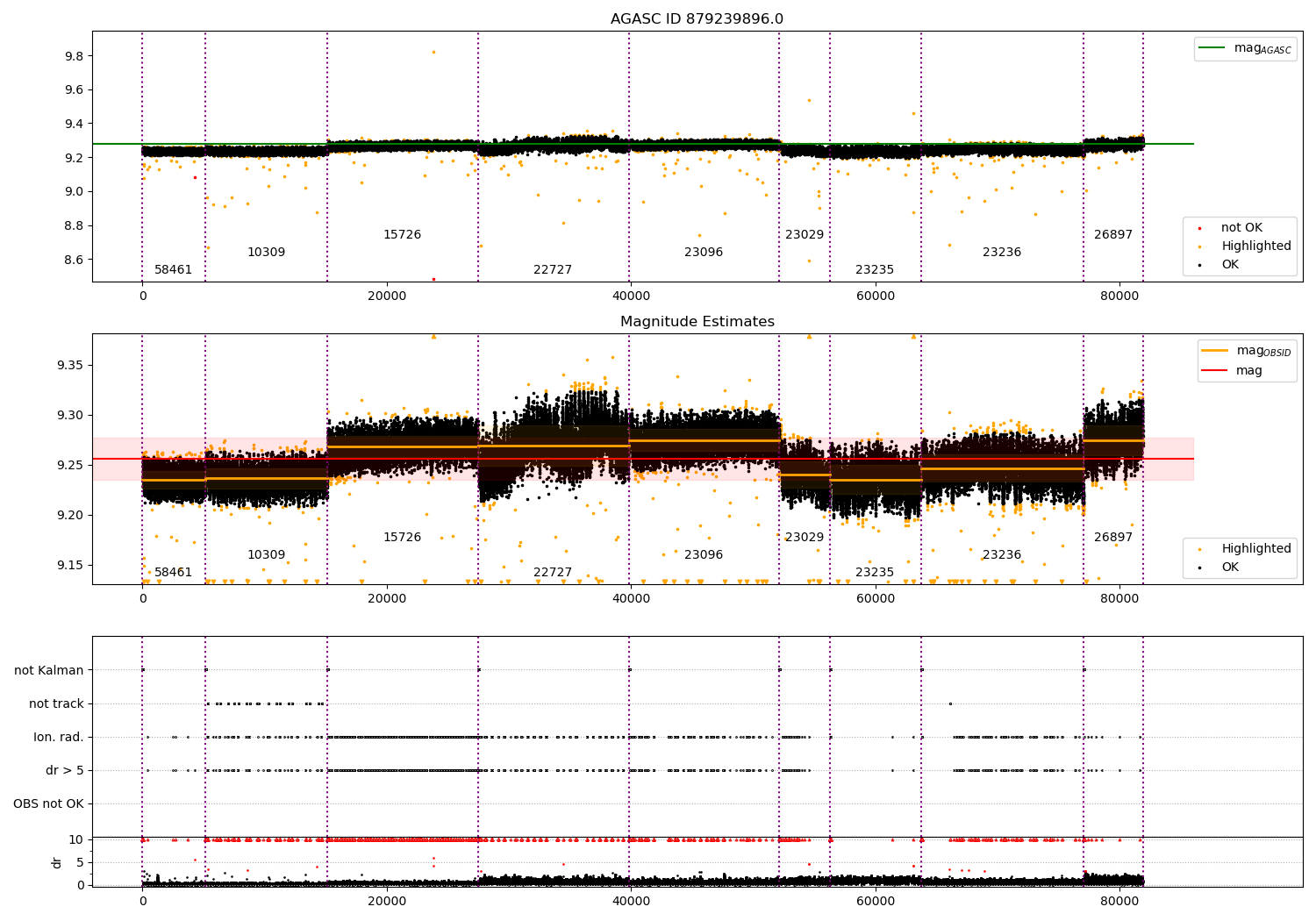Click obsid label 23096 in the AGASC ID plot
The height and width of the screenshot is (921, 1316).
[x=704, y=252]
